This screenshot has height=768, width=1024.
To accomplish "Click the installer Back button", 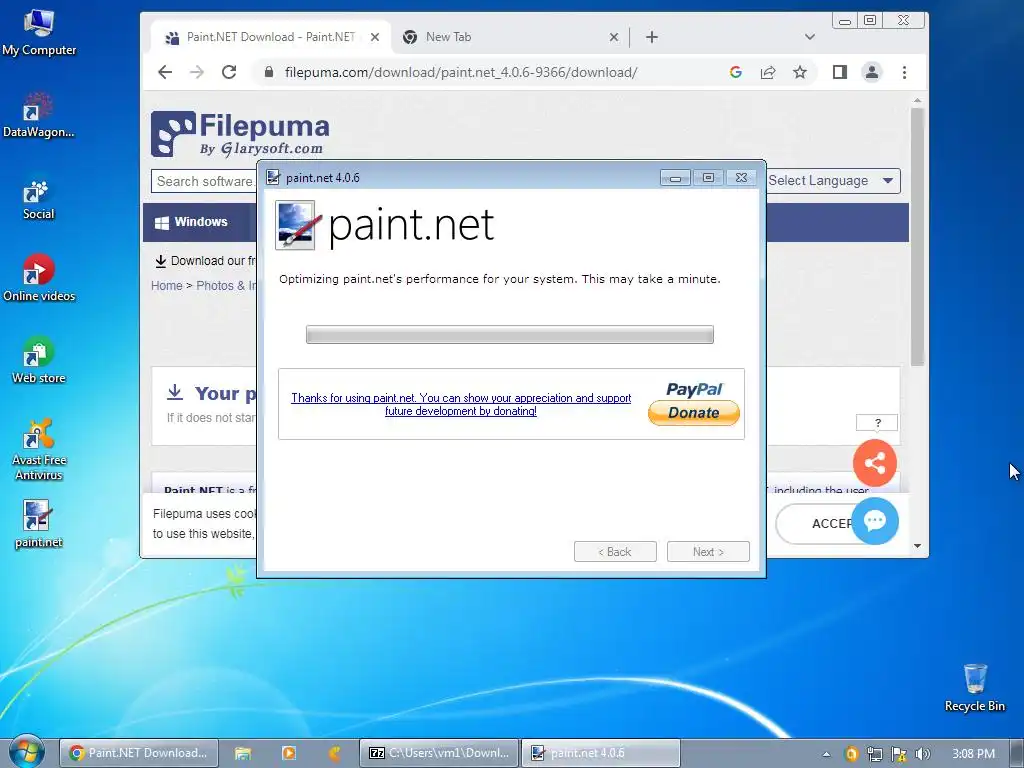I will (615, 552).
